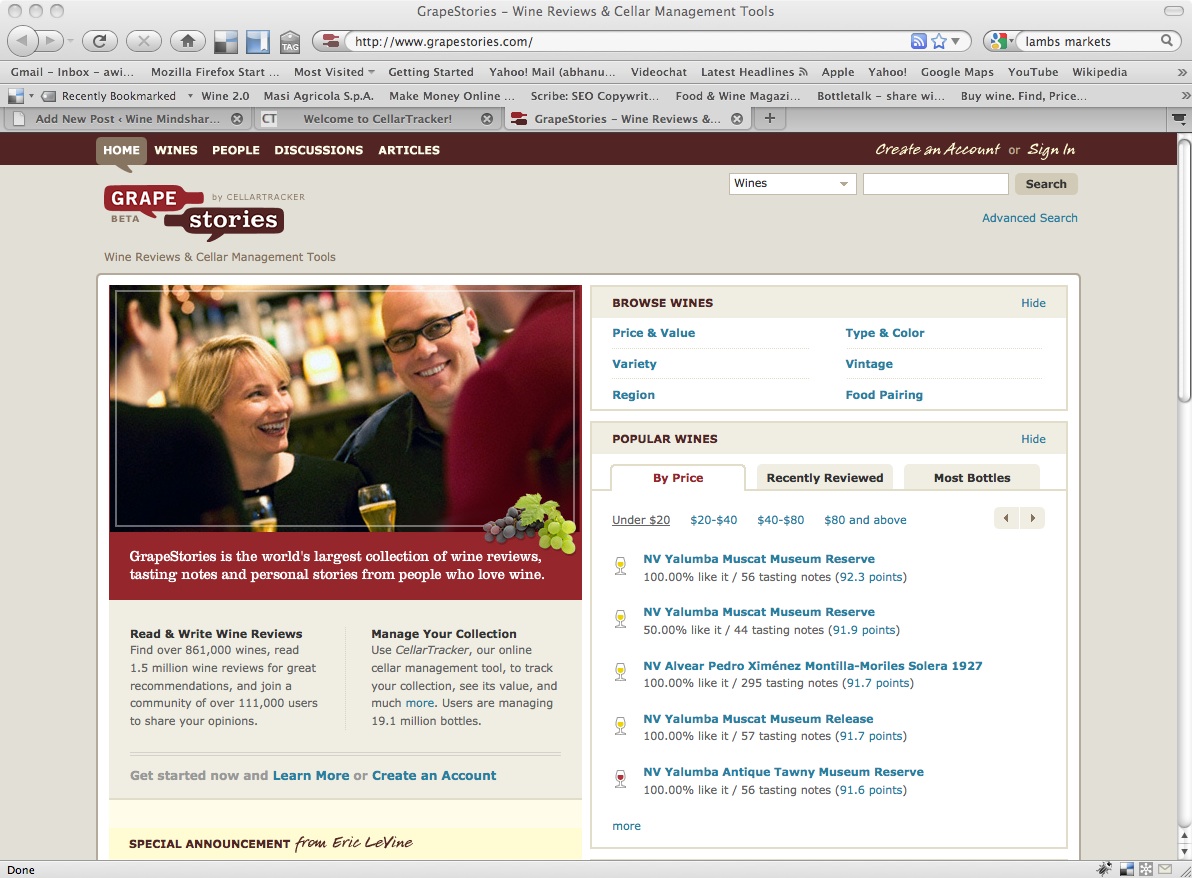
Task: Click the hero photo of smiling people
Action: (x=345, y=407)
